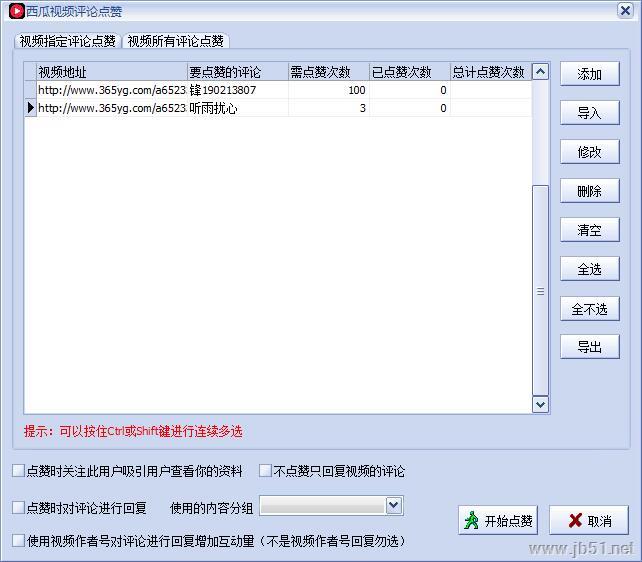Click the 3 likes-needed cell
642x562 pixels.
329,108
